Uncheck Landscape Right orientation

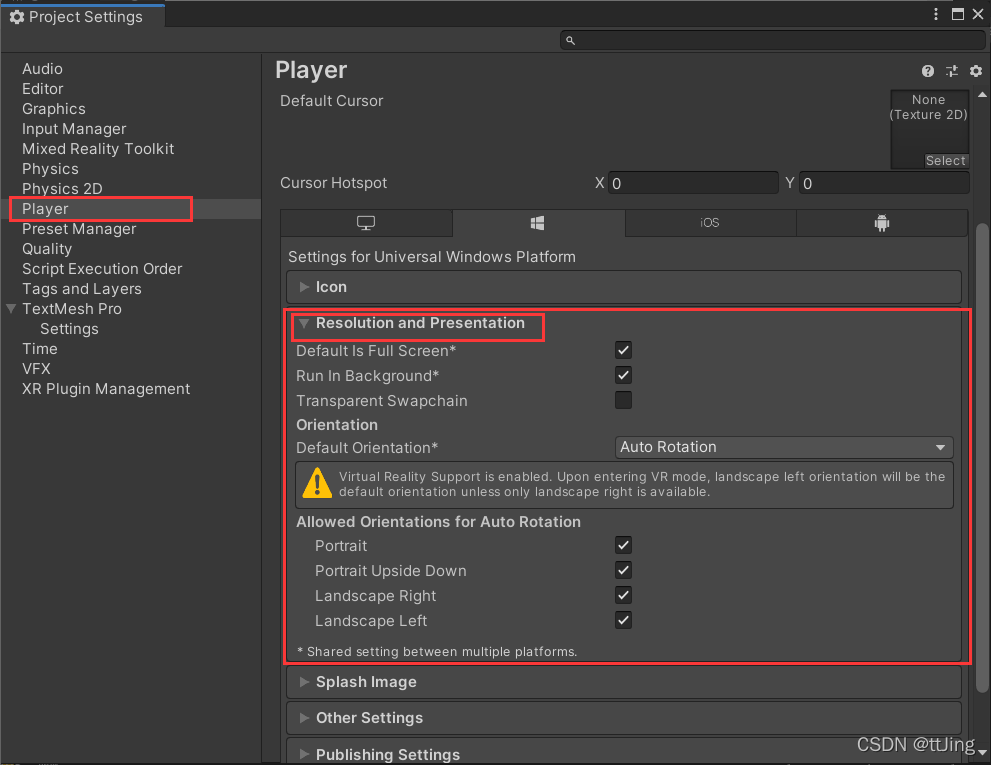pos(623,595)
